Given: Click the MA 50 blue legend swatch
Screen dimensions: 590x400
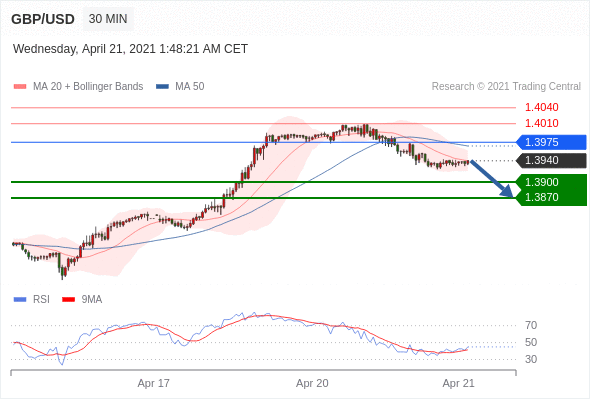Looking at the screenshot, I should (163, 87).
